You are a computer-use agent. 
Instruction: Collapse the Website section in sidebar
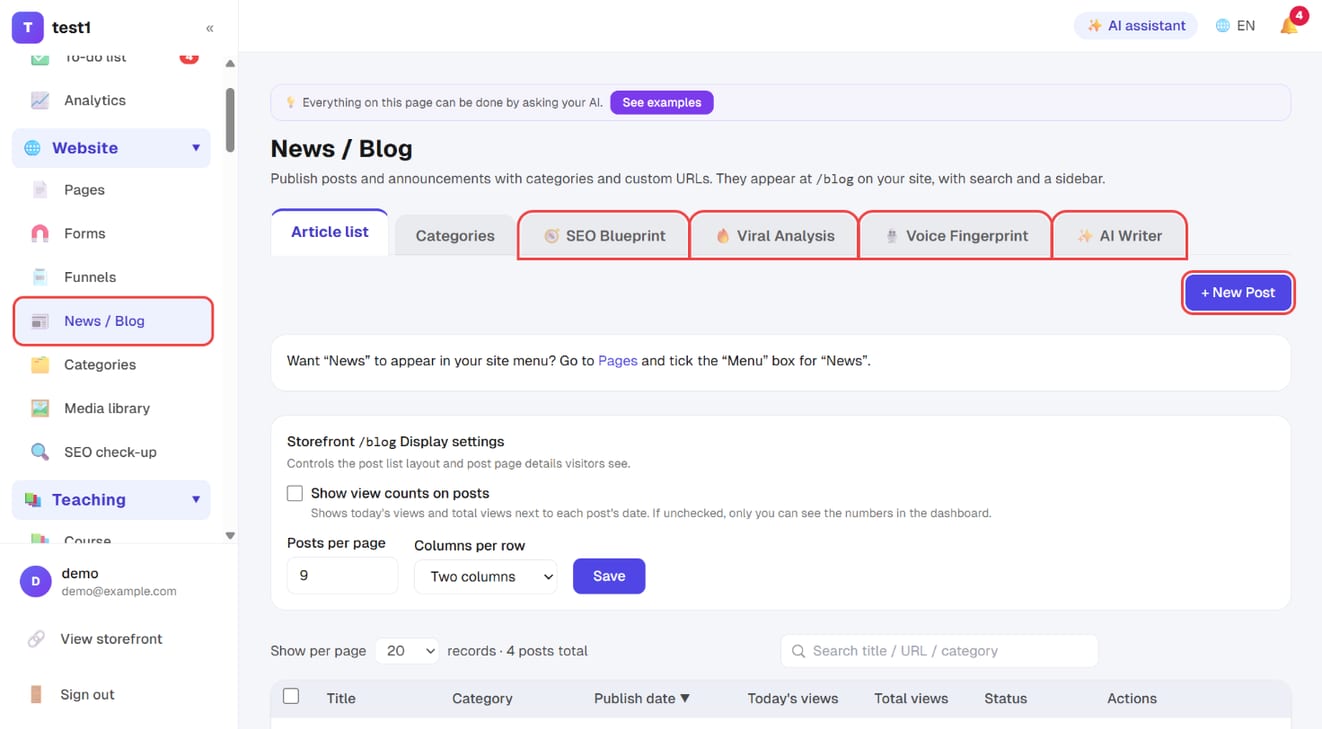(x=196, y=148)
